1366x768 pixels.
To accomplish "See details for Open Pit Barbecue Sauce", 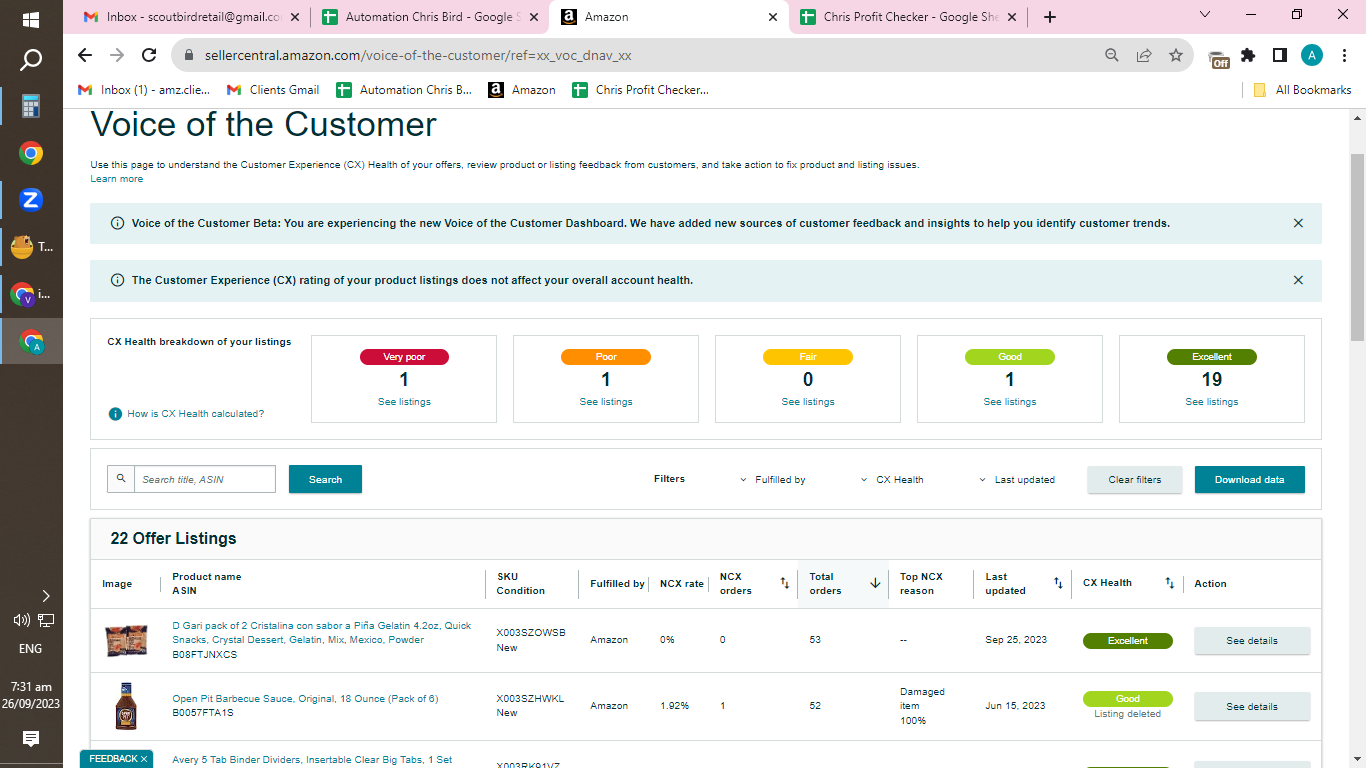I will pos(1252,707).
